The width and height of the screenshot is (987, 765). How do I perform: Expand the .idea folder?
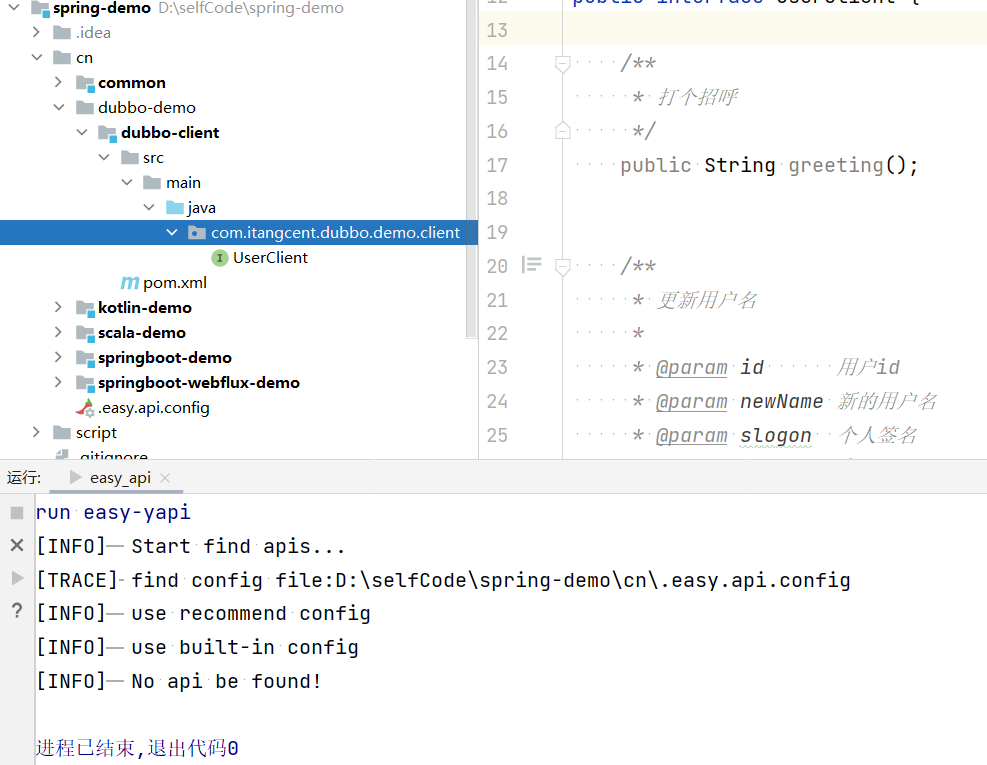36,32
